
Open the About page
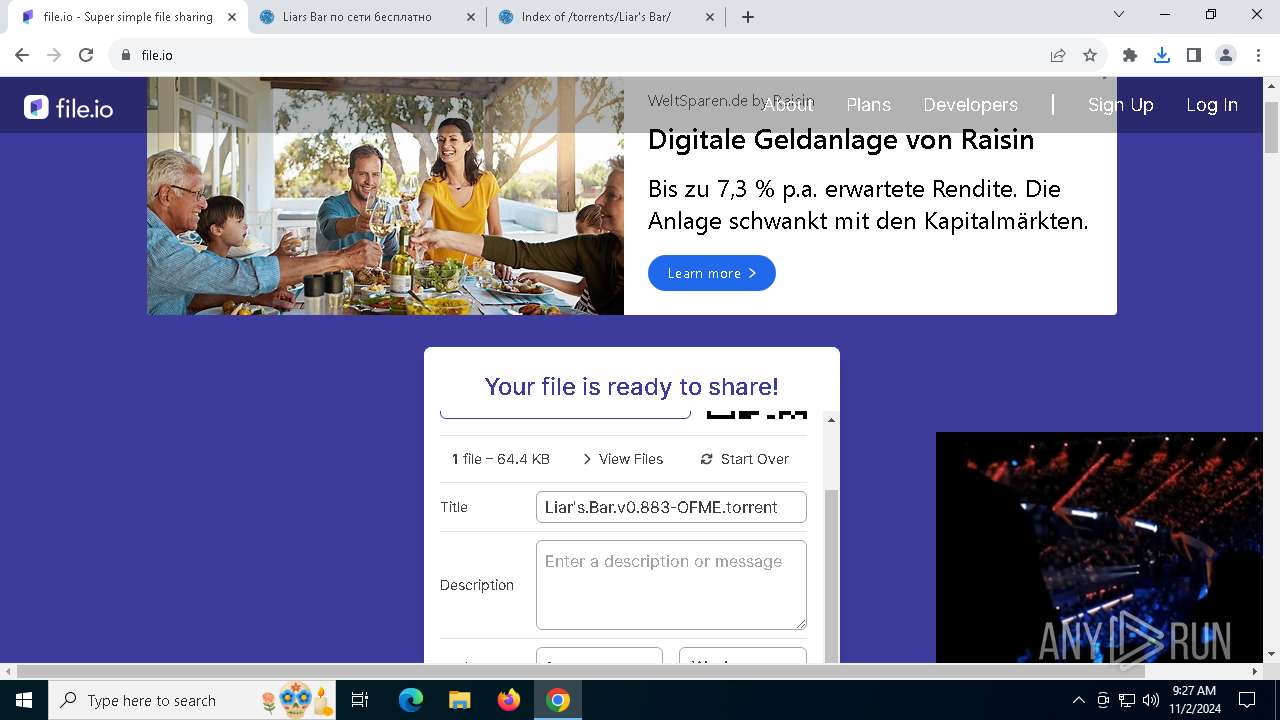coord(788,105)
